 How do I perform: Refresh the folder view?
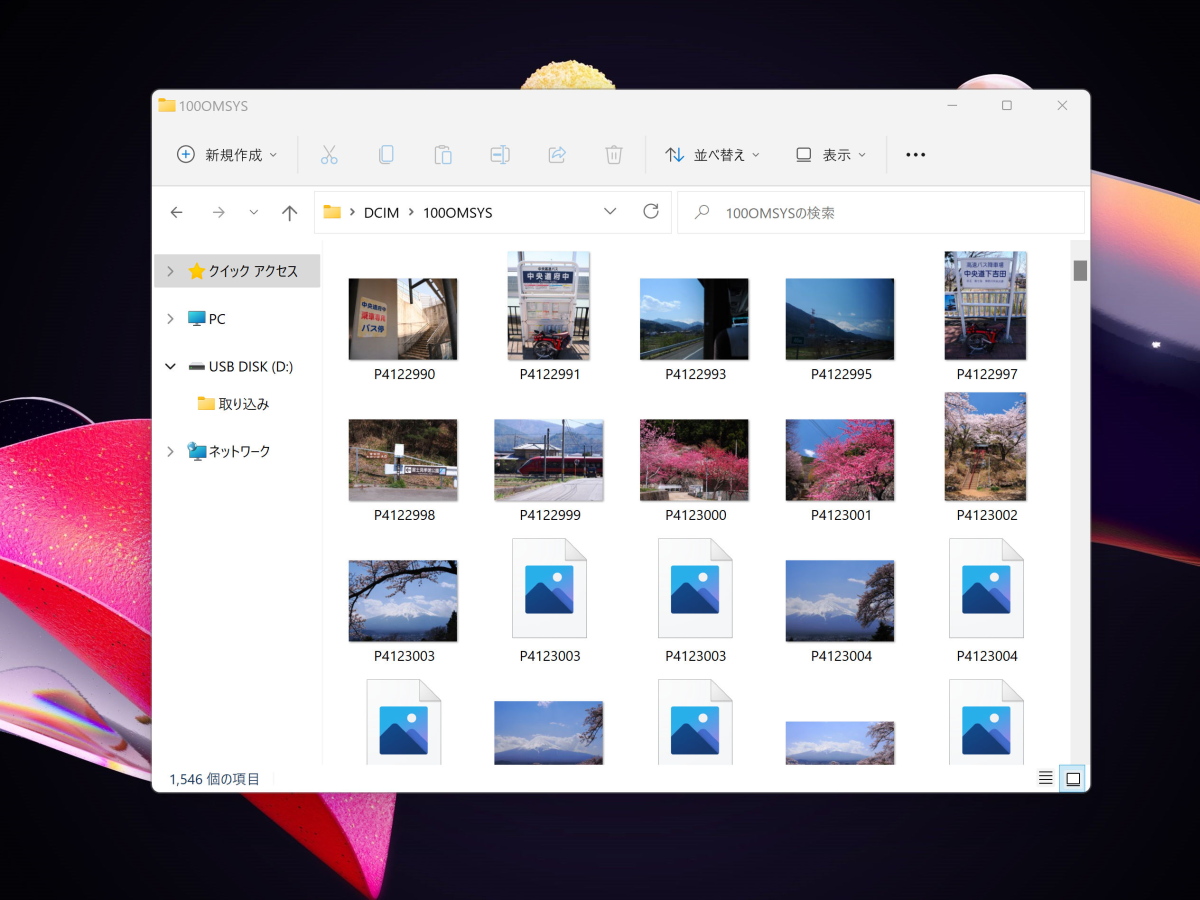coord(651,211)
